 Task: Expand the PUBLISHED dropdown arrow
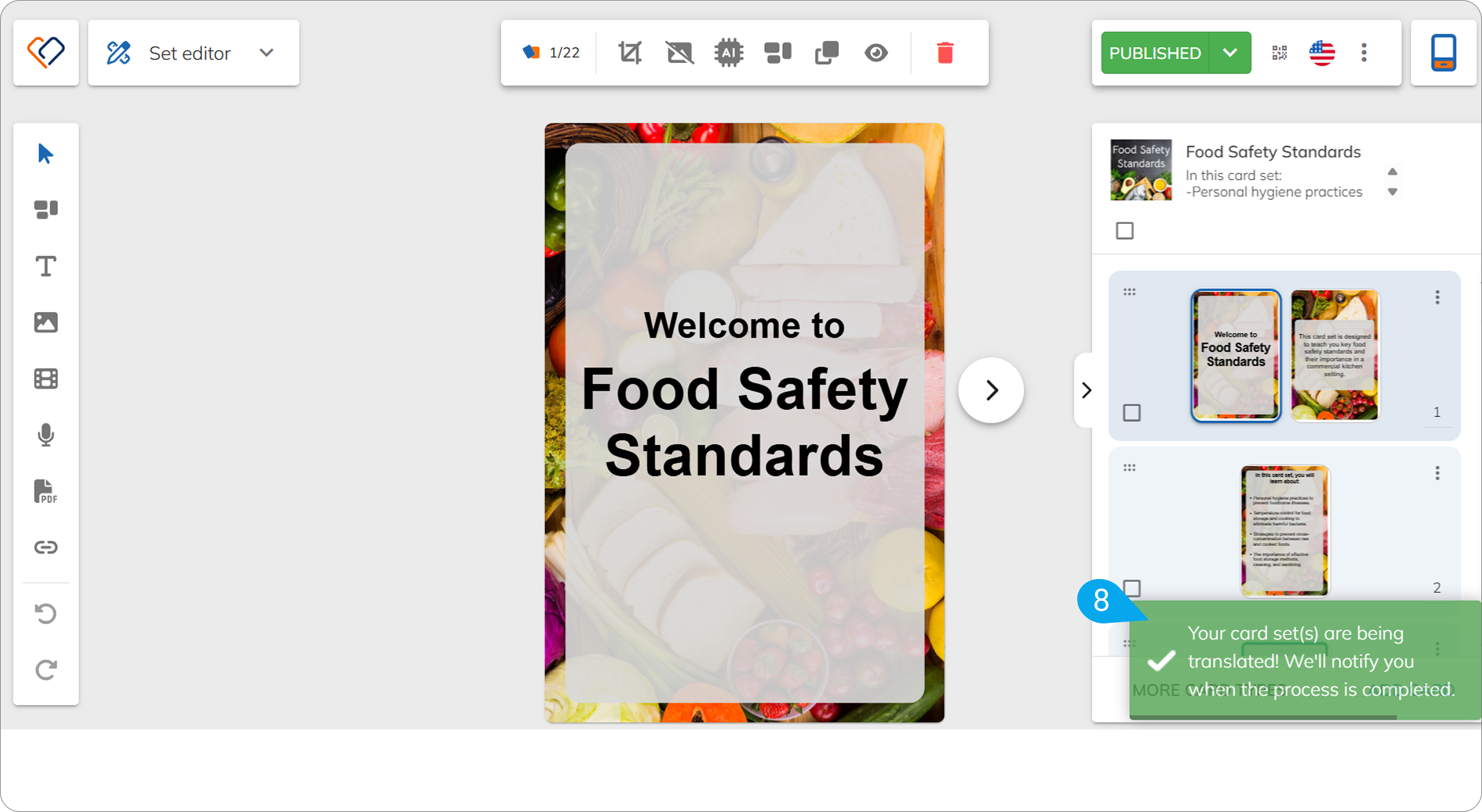1230,53
